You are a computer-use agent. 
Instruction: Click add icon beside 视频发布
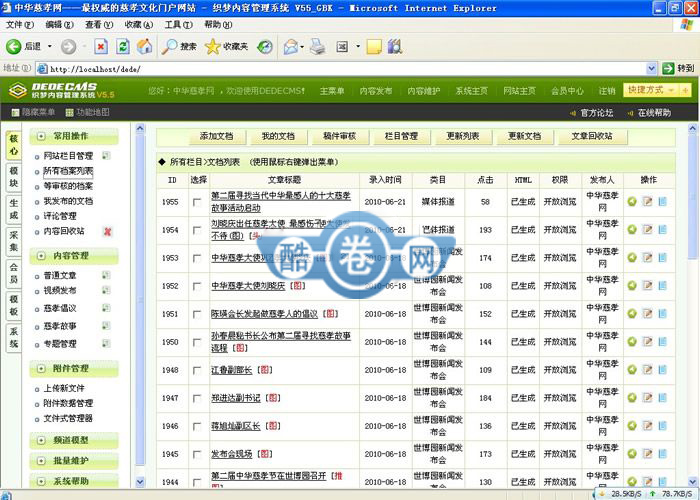[x=106, y=290]
